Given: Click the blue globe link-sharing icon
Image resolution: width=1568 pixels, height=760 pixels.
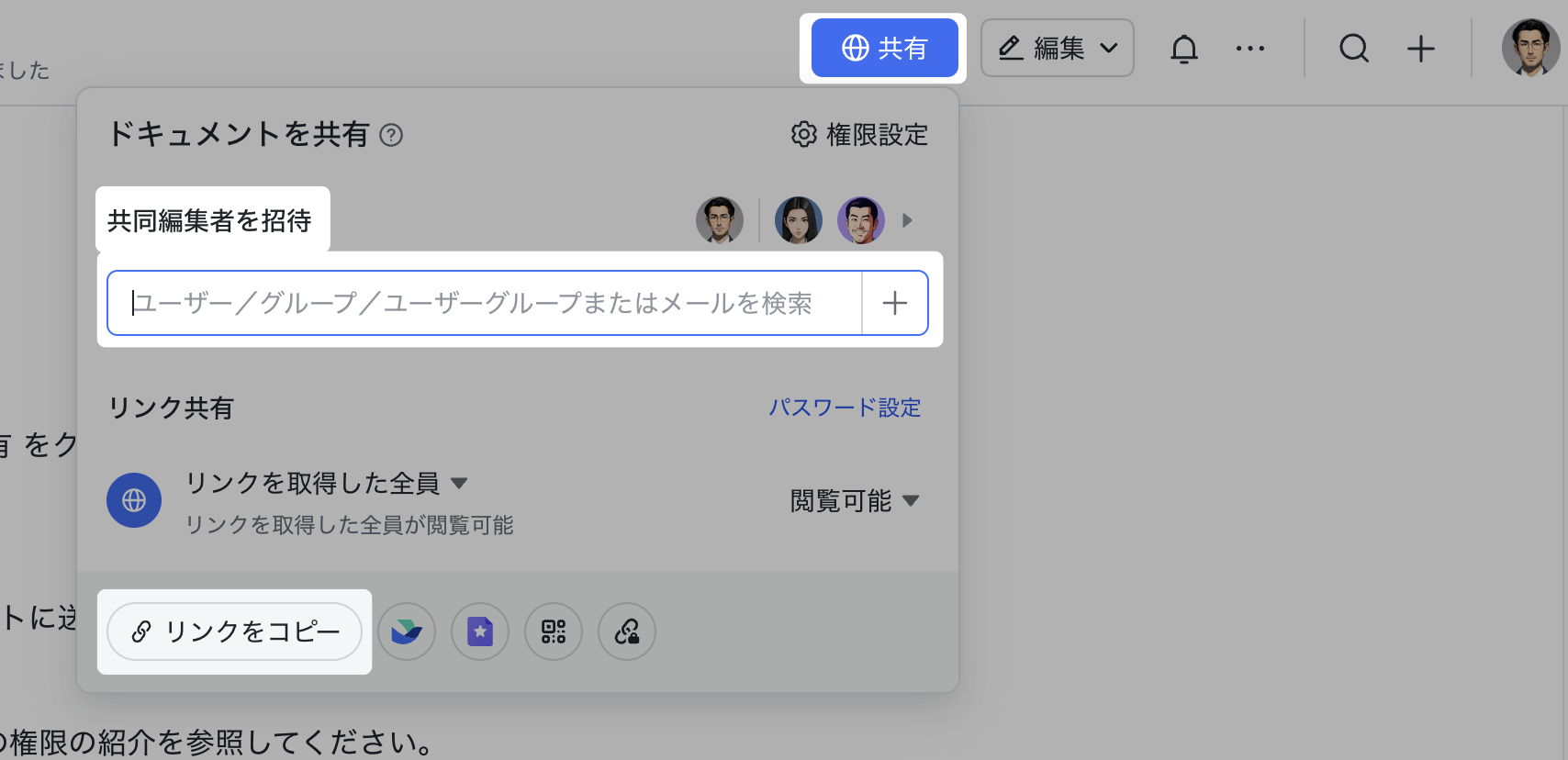Looking at the screenshot, I should click(134, 500).
